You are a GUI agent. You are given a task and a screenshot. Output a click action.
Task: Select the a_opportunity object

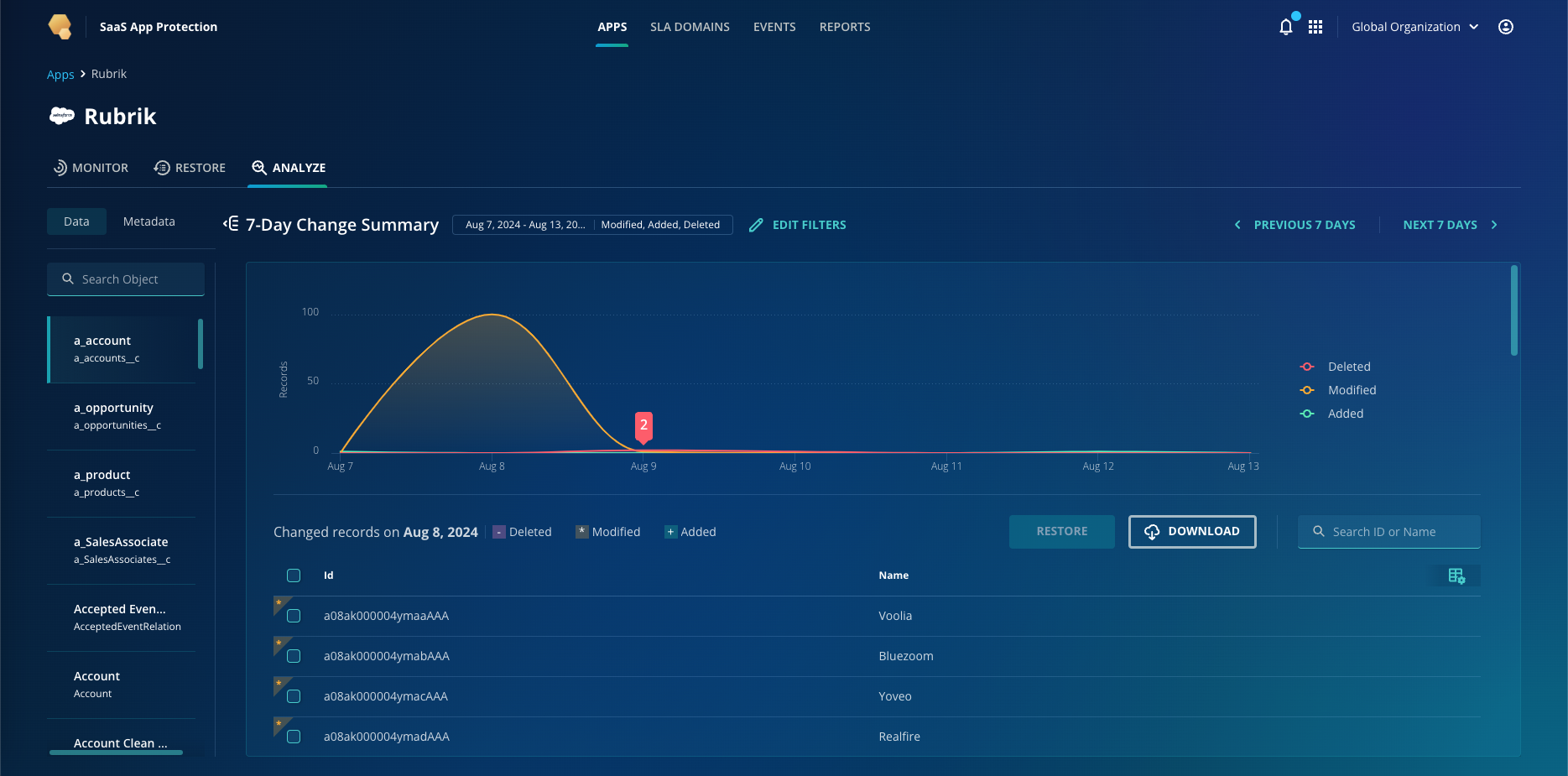(x=122, y=416)
